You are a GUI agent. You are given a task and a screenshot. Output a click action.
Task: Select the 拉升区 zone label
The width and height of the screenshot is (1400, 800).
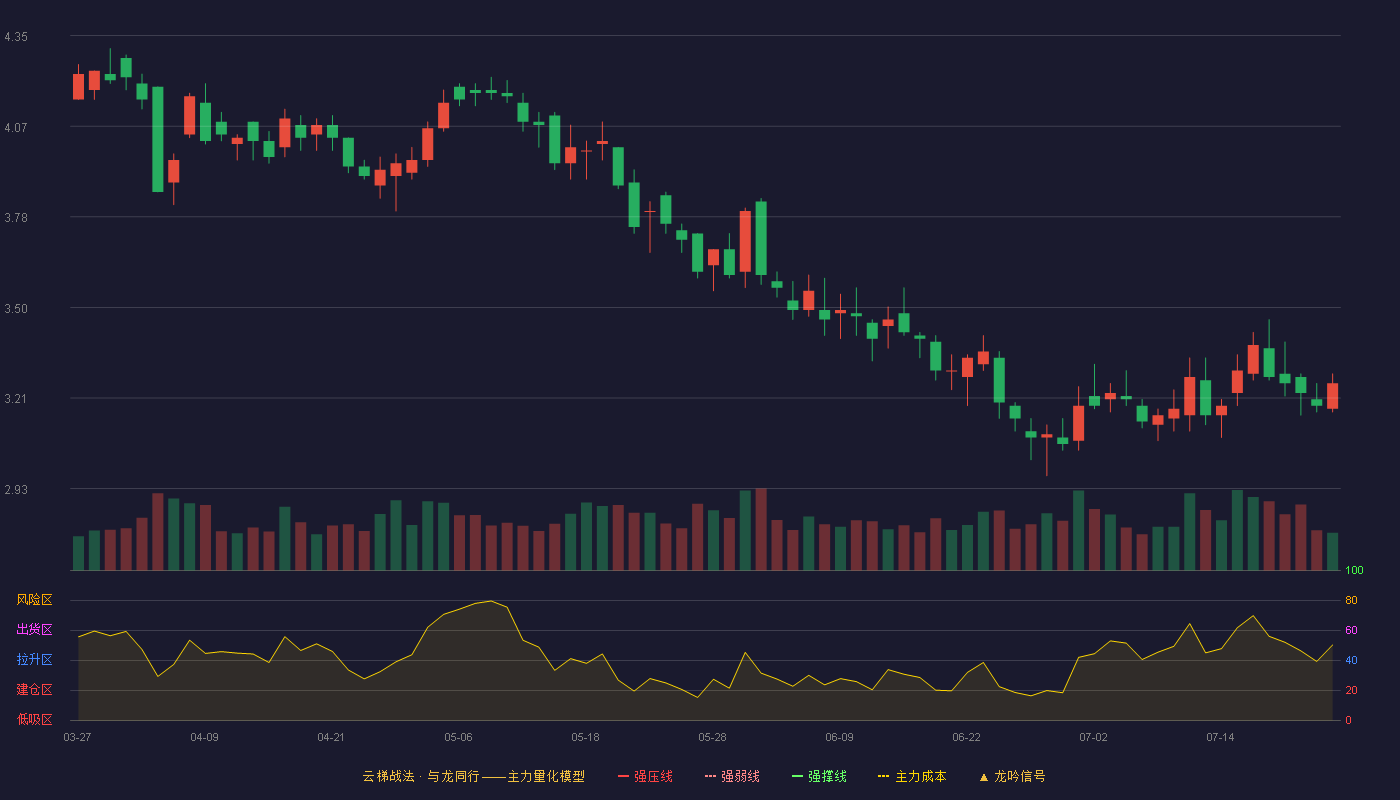pyautogui.click(x=35, y=660)
